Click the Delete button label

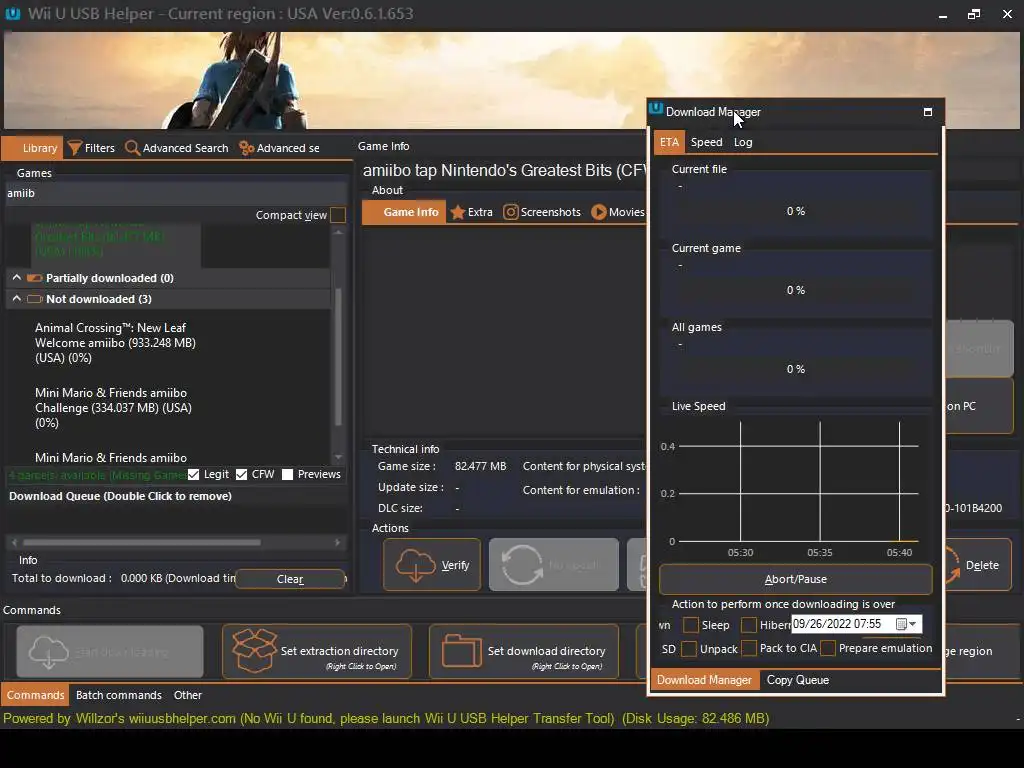[982, 566]
